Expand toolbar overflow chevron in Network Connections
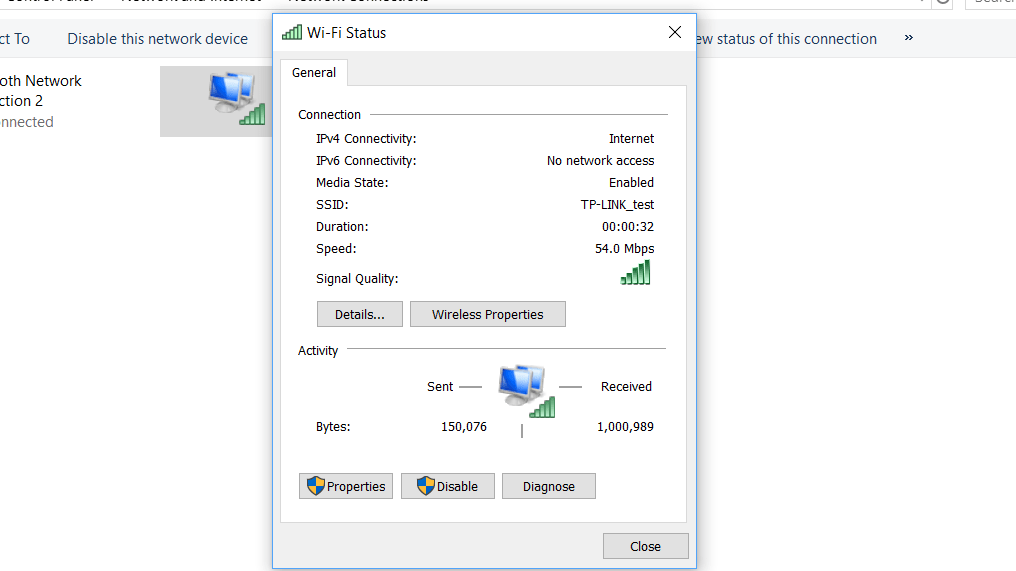 (908, 38)
